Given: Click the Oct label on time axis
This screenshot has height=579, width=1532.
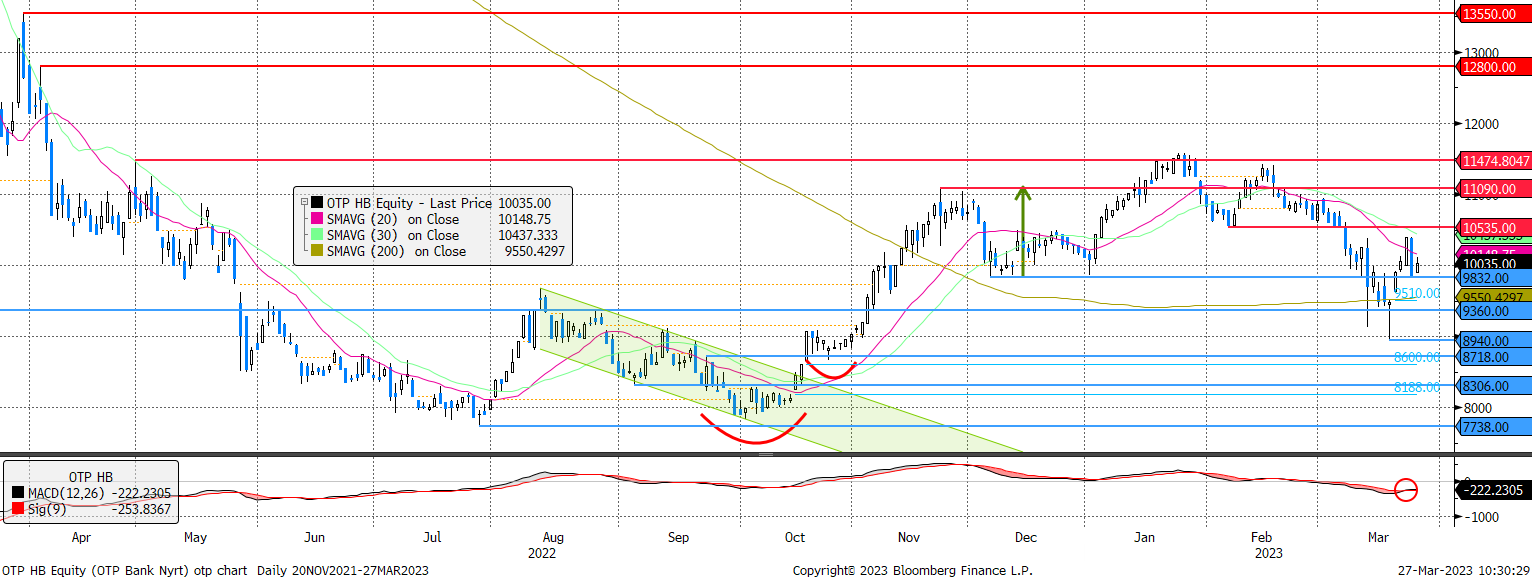Looking at the screenshot, I should 795,537.
